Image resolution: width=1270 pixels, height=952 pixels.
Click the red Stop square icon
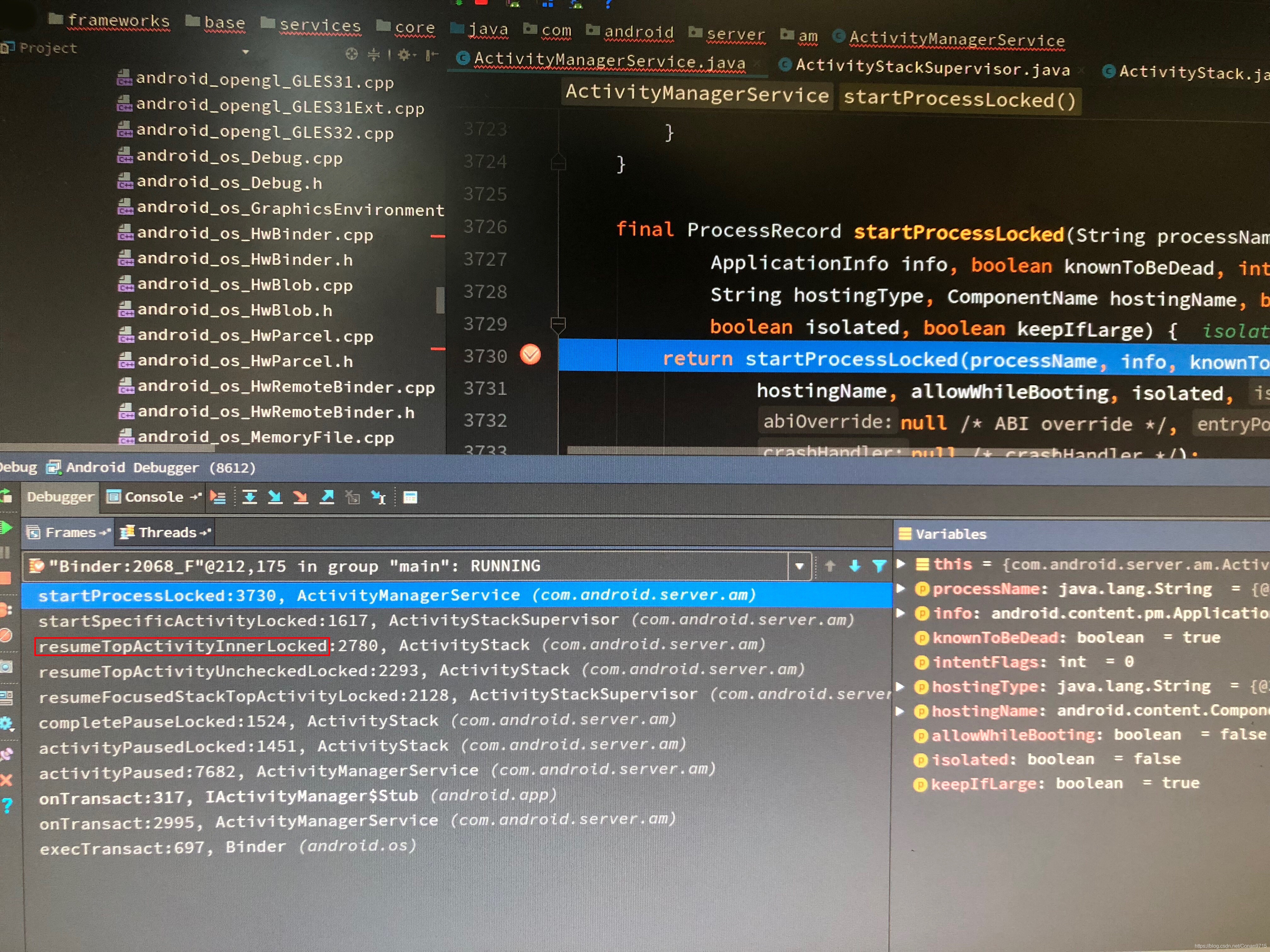(x=6, y=578)
